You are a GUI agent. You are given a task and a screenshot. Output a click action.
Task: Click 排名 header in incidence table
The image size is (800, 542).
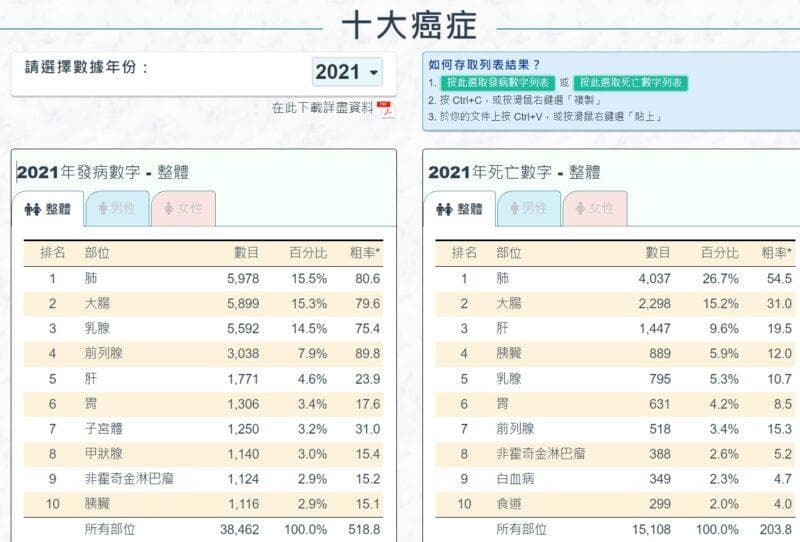pyautogui.click(x=53, y=253)
